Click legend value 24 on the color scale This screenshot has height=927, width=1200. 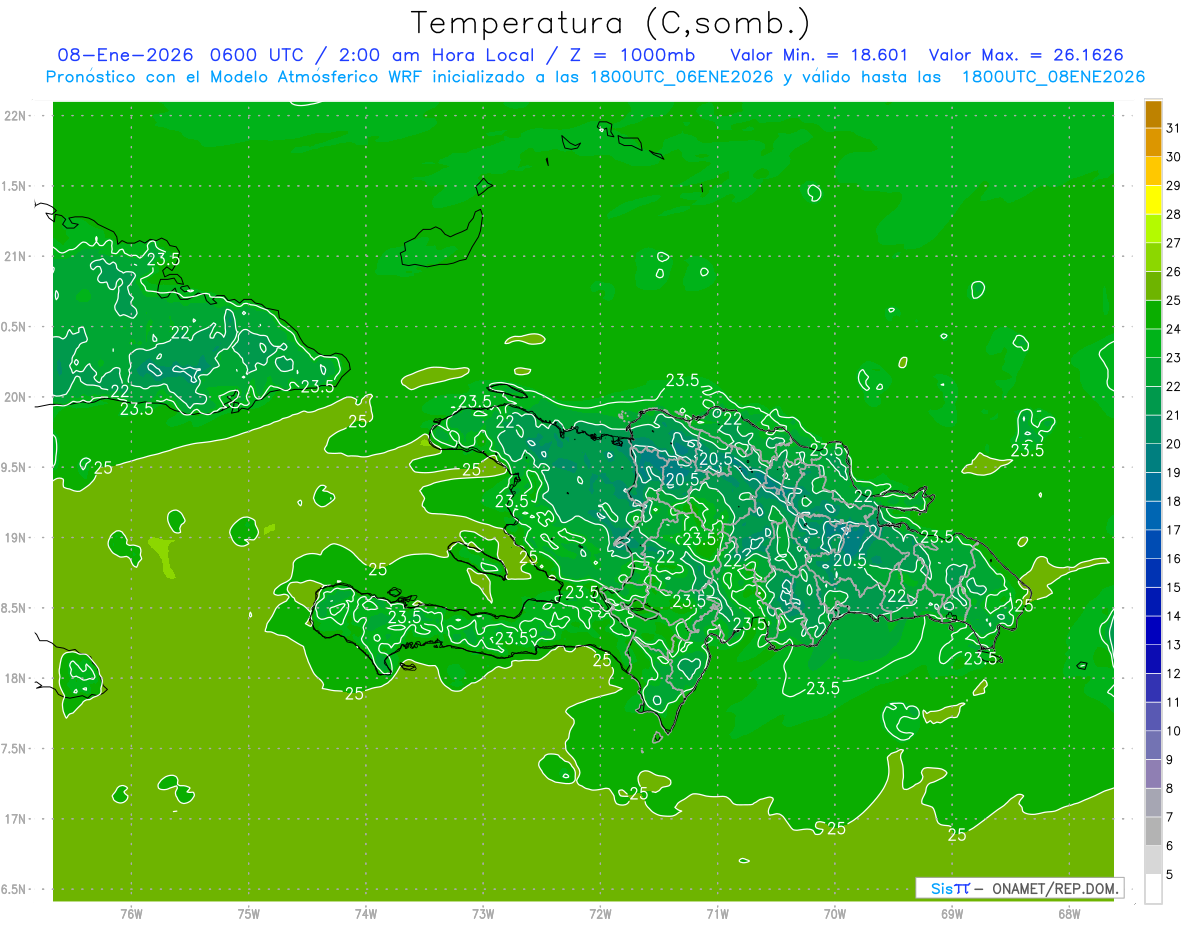[1174, 329]
